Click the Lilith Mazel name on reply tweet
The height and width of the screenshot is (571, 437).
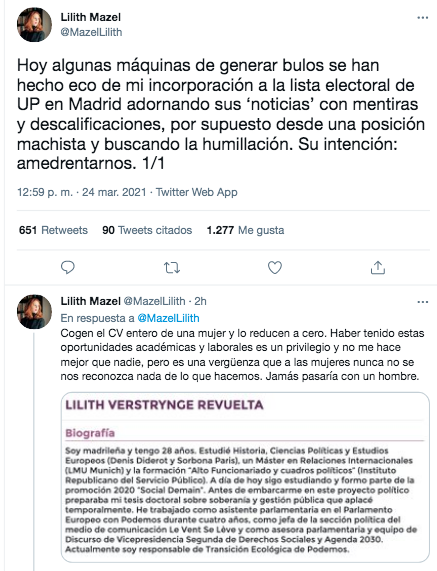[x=90, y=301]
